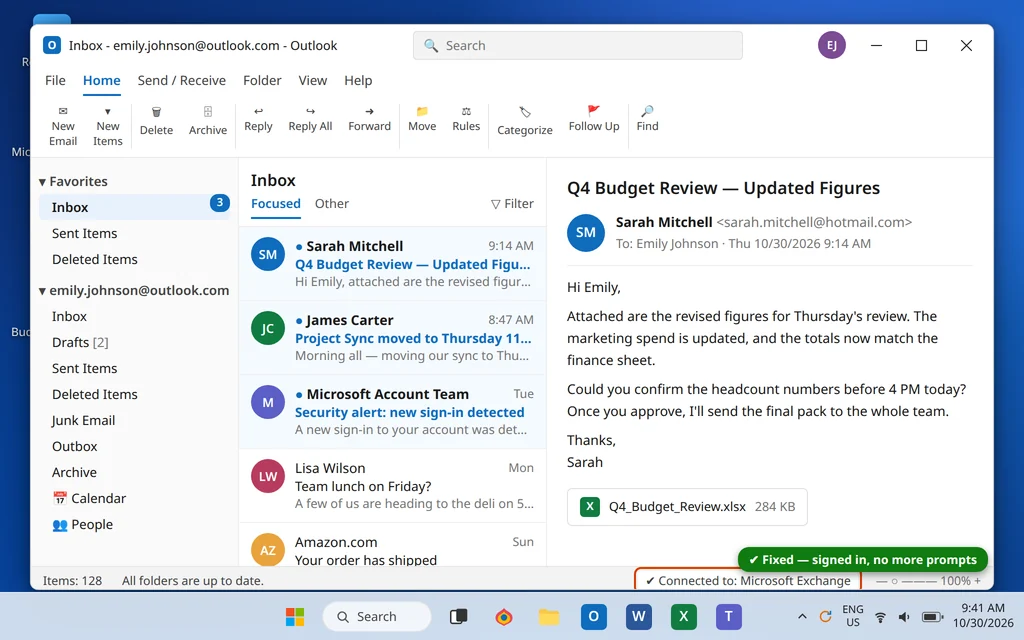Collapse the emily.johnson@outlook.com account tree
Image resolution: width=1024 pixels, height=640 pixels.
(x=42, y=291)
